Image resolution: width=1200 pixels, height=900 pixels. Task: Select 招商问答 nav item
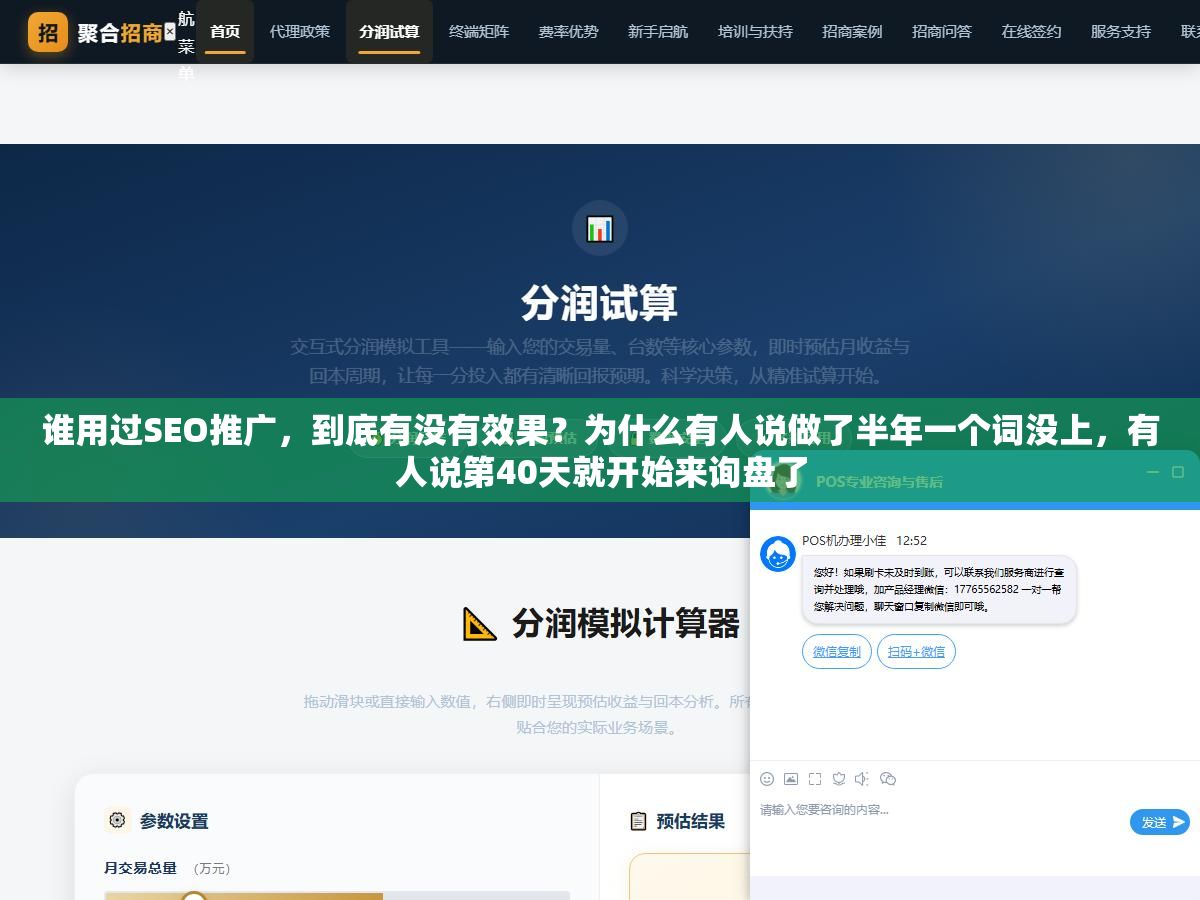click(942, 32)
